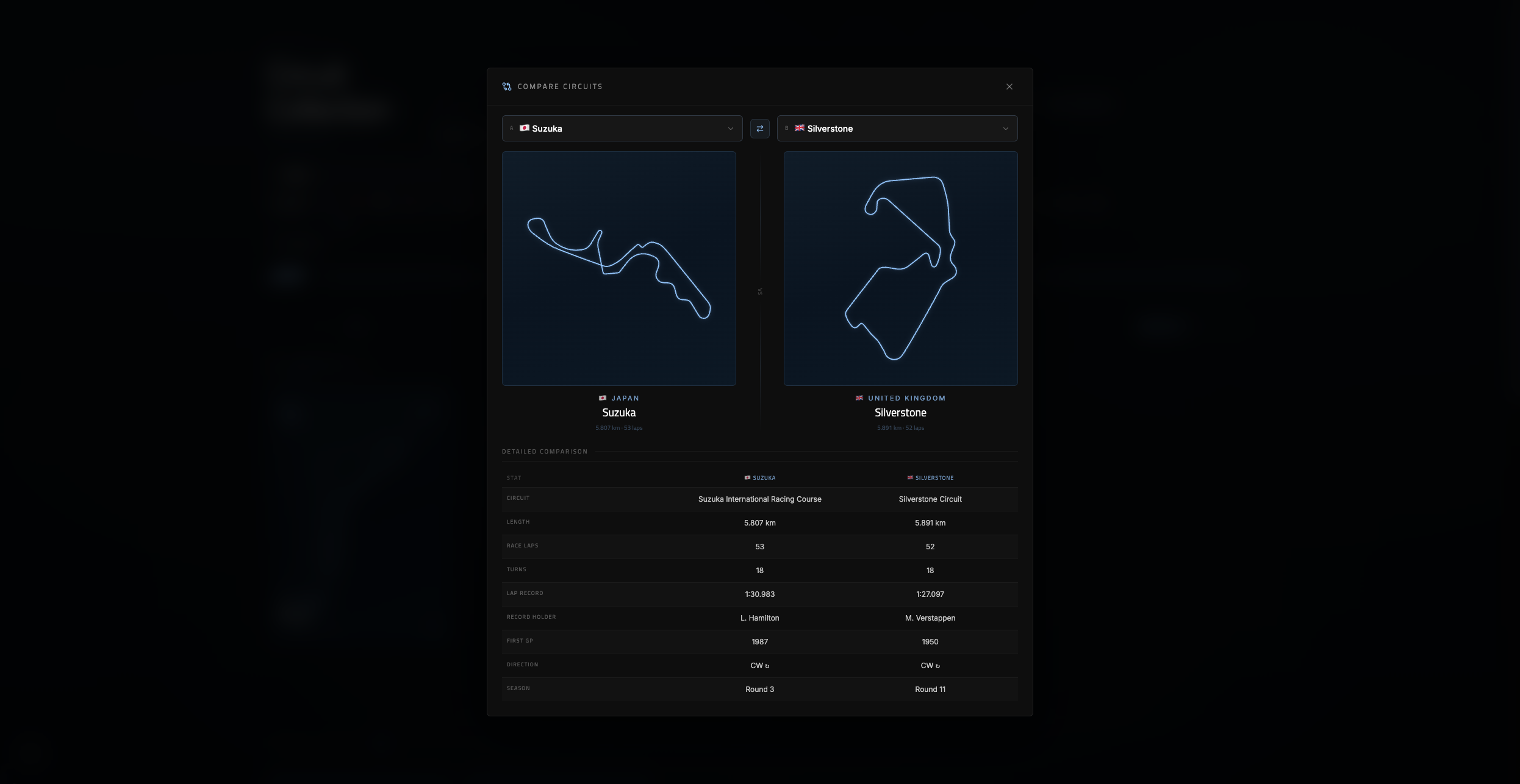Expand chevron in Suzuka selector

(730, 129)
